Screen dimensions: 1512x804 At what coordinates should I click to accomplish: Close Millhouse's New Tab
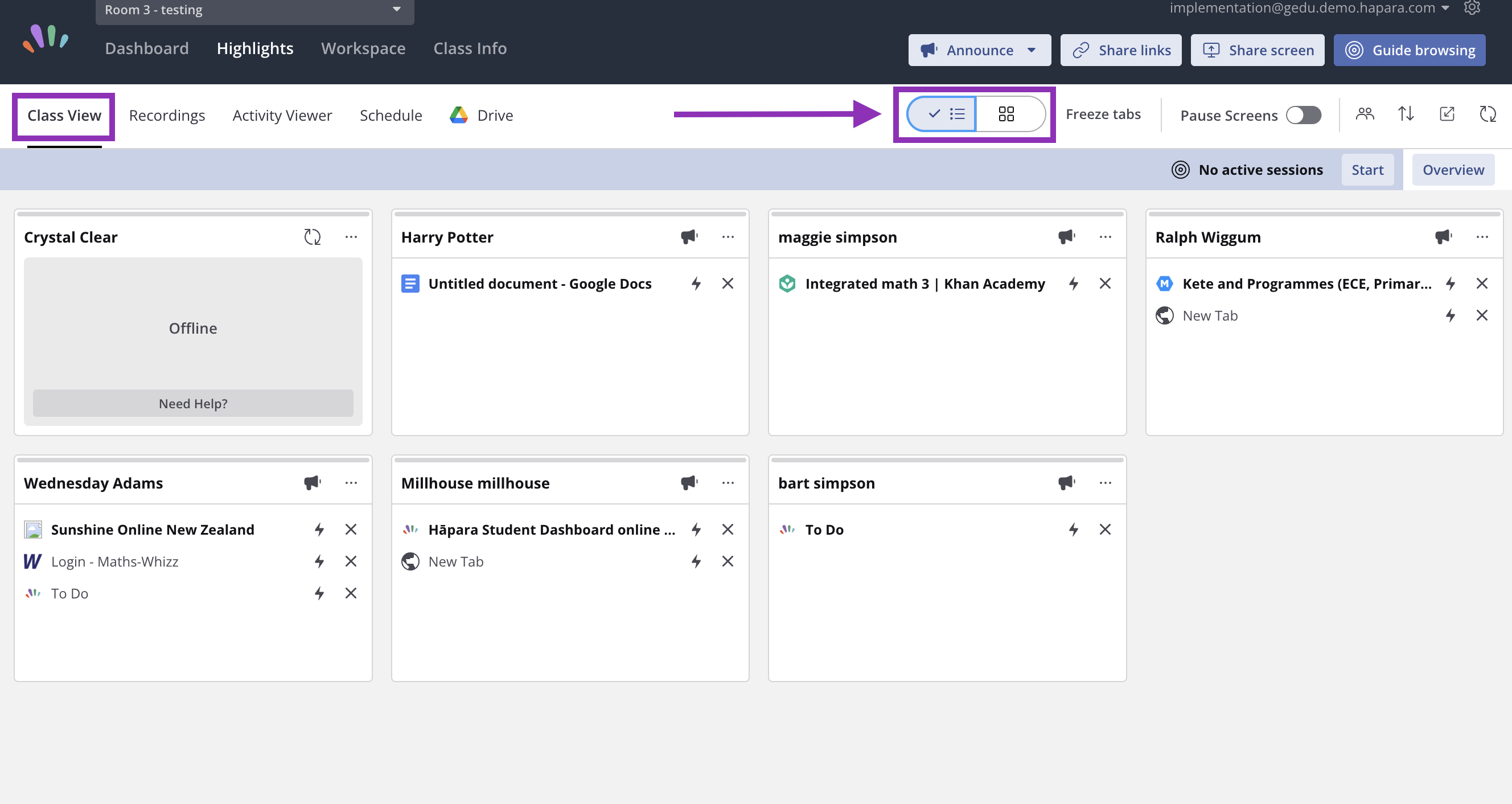tap(728, 562)
